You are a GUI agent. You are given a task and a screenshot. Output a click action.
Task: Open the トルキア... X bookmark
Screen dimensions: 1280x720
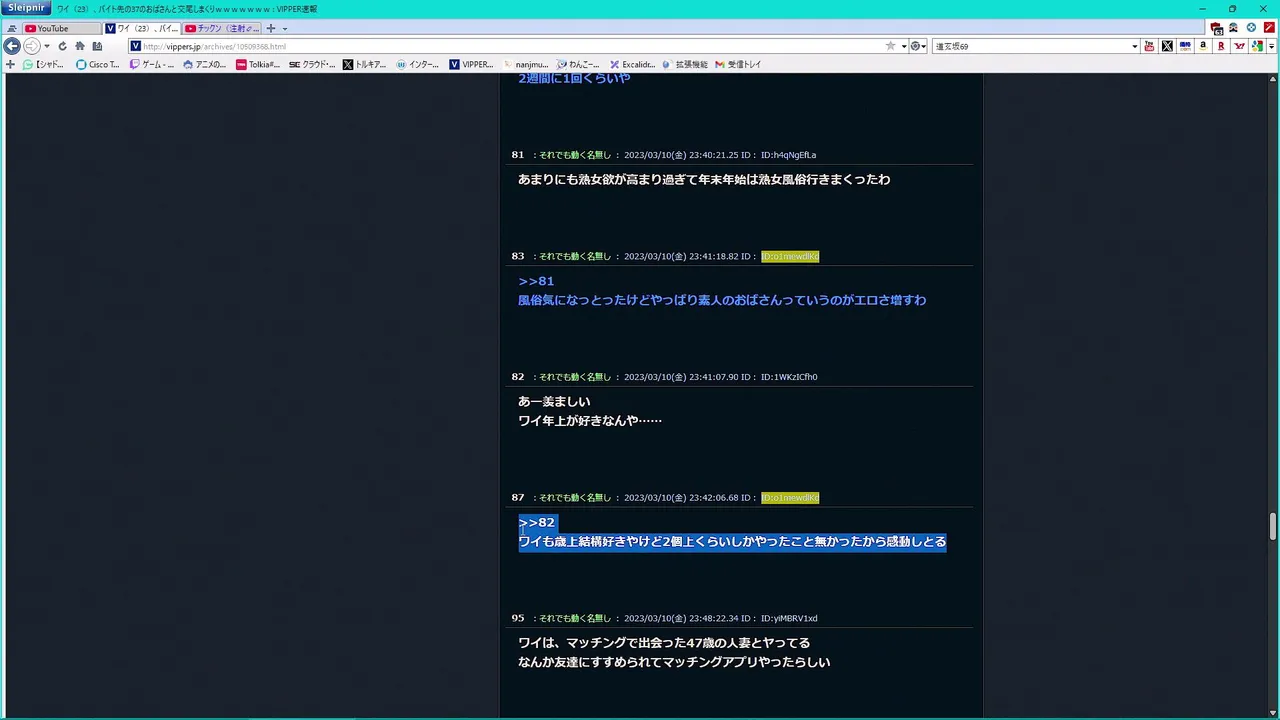364,64
